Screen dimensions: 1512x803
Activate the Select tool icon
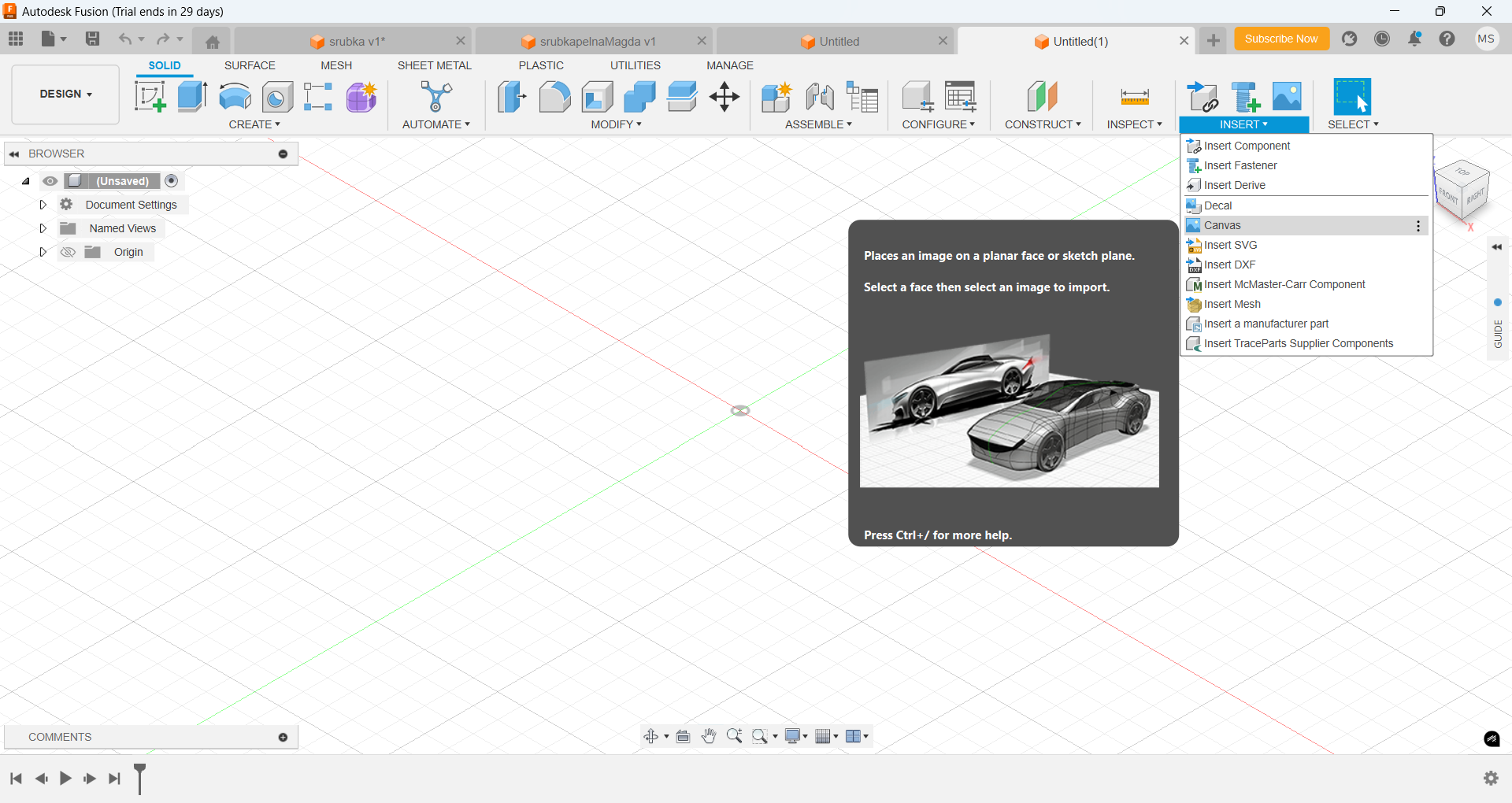pyautogui.click(x=1352, y=97)
